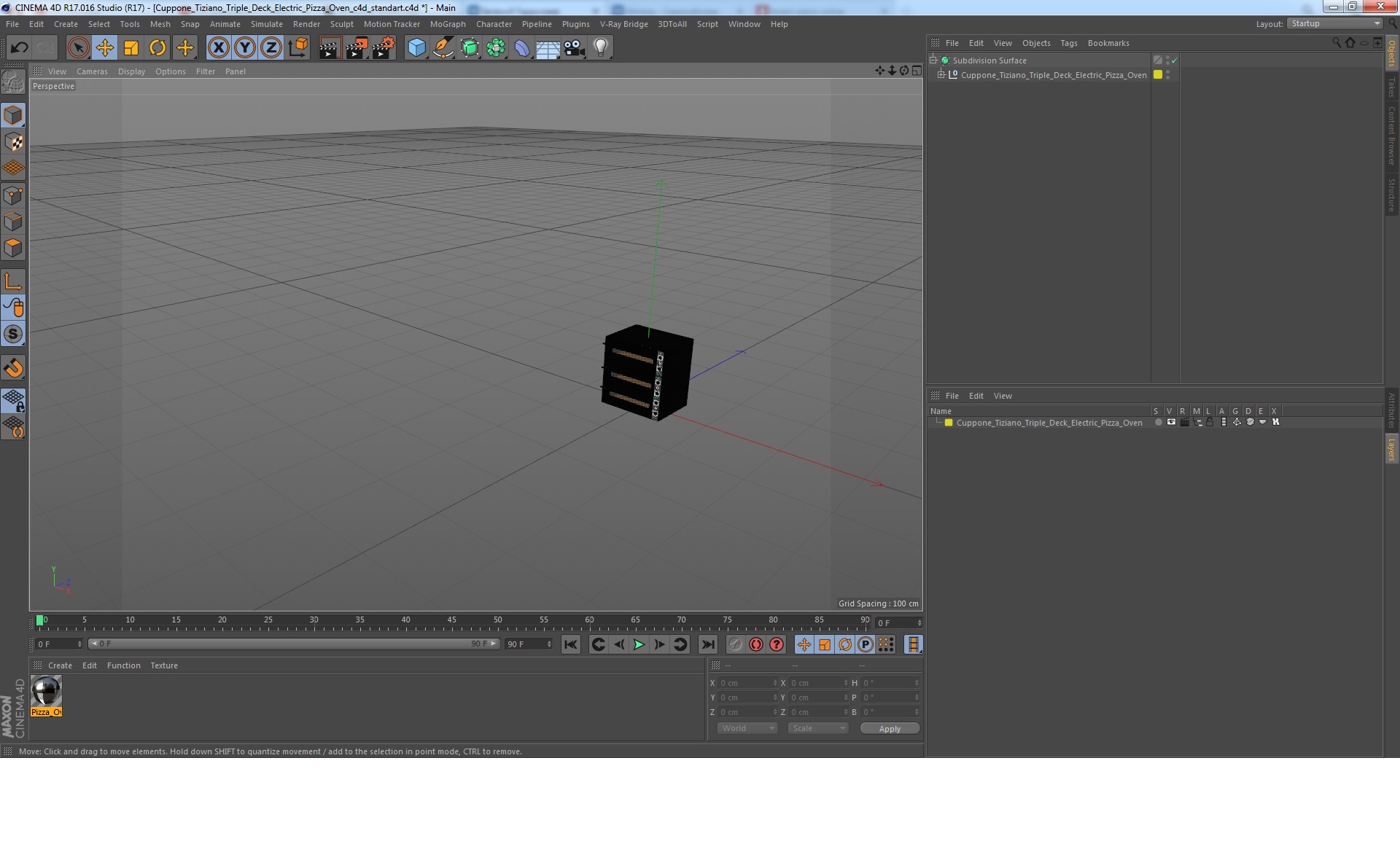Open Edit Render Settings
Image resolution: width=1400 pixels, height=844 pixels.
[x=384, y=48]
